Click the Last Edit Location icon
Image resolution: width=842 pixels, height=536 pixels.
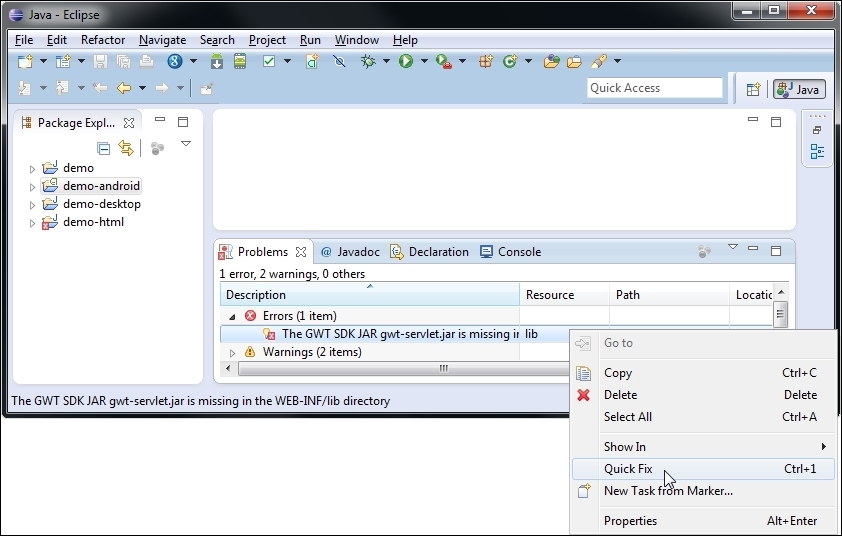[100, 88]
